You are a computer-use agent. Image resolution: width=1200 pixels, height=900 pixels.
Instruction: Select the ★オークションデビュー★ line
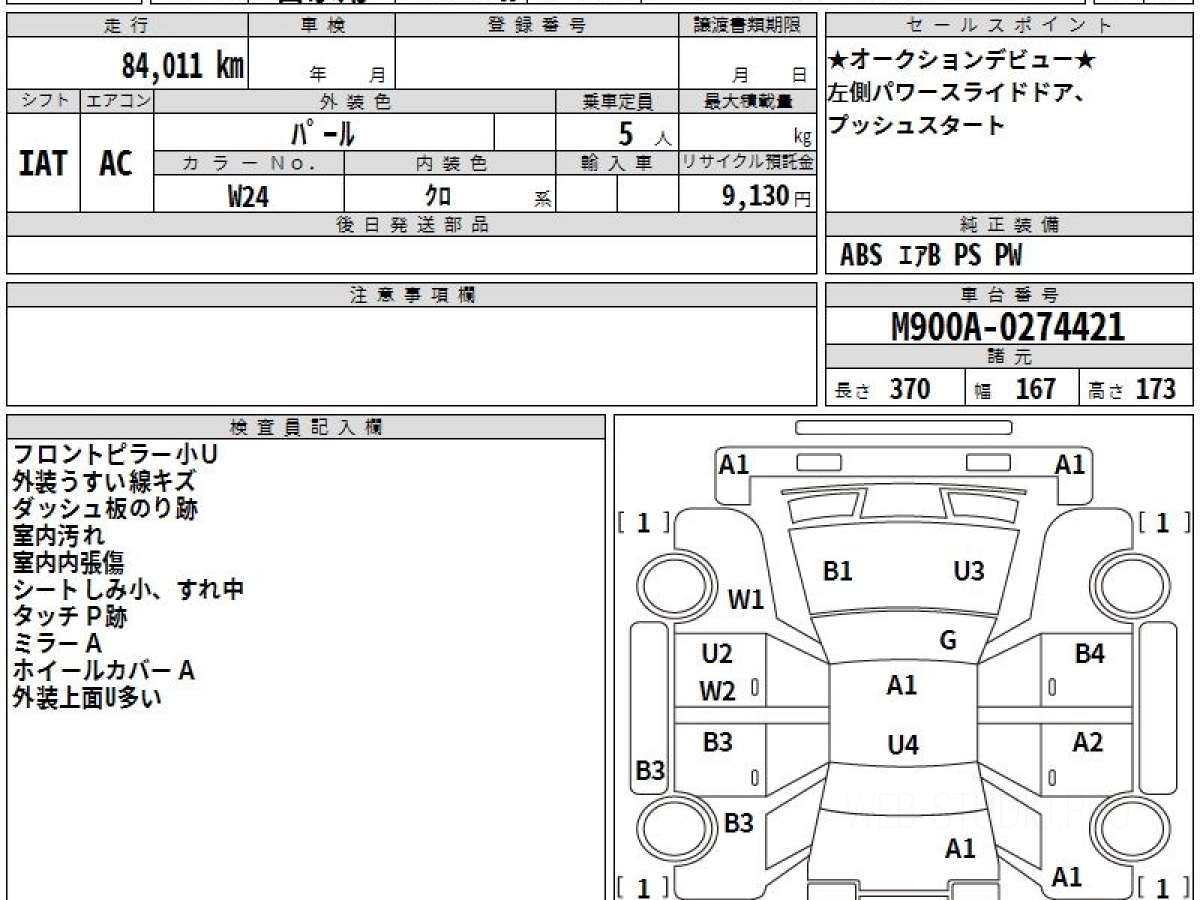click(x=962, y=61)
